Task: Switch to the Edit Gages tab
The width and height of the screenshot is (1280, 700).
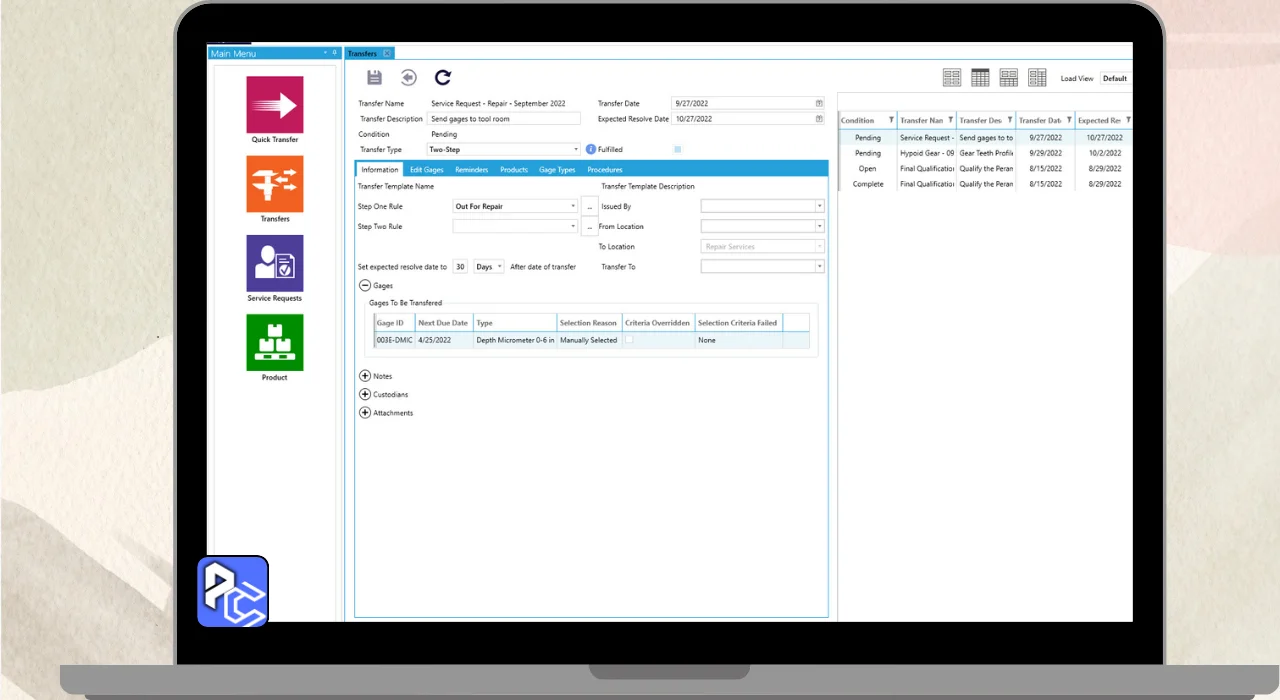Action: tap(427, 170)
